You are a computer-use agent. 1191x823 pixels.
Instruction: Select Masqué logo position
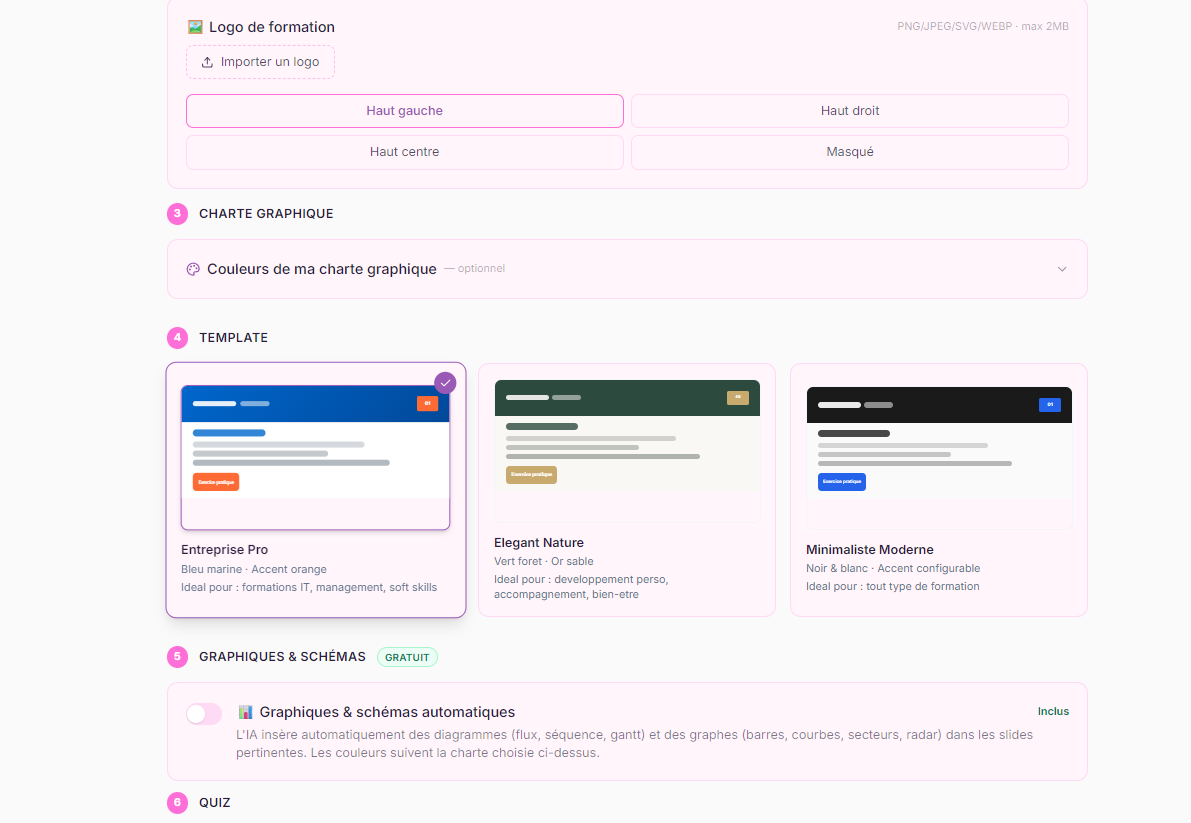(850, 152)
